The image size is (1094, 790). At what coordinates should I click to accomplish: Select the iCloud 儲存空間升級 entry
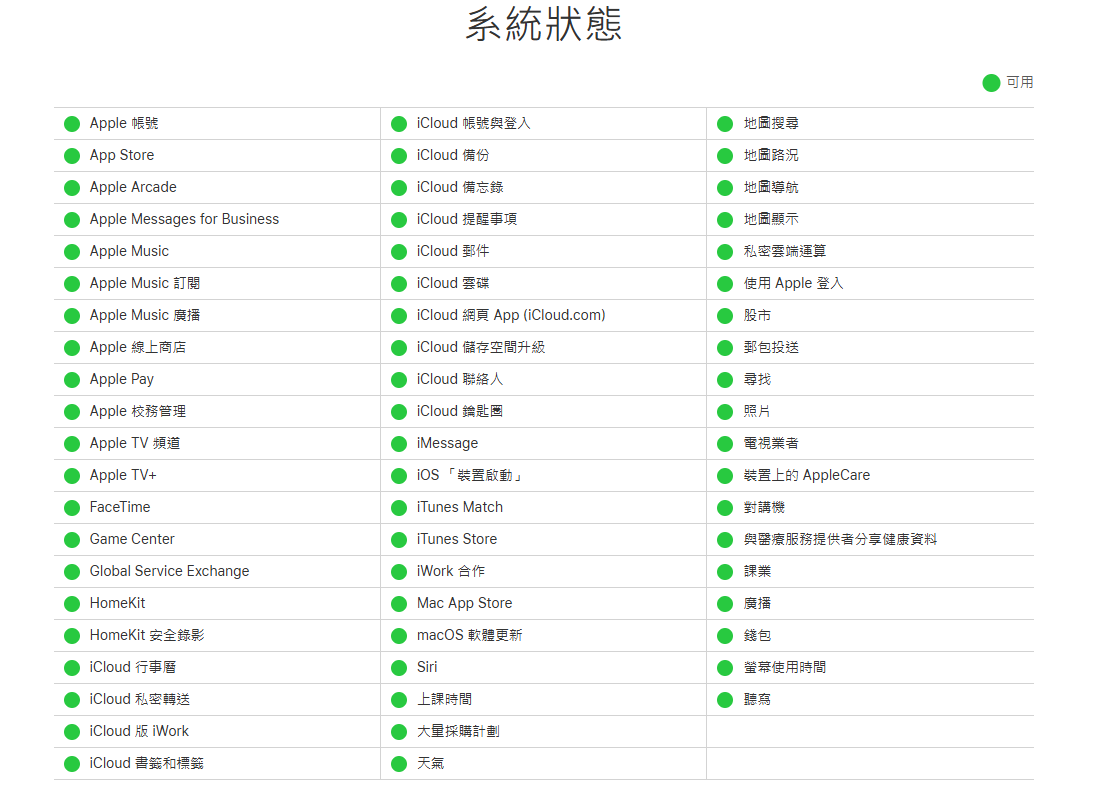481,348
